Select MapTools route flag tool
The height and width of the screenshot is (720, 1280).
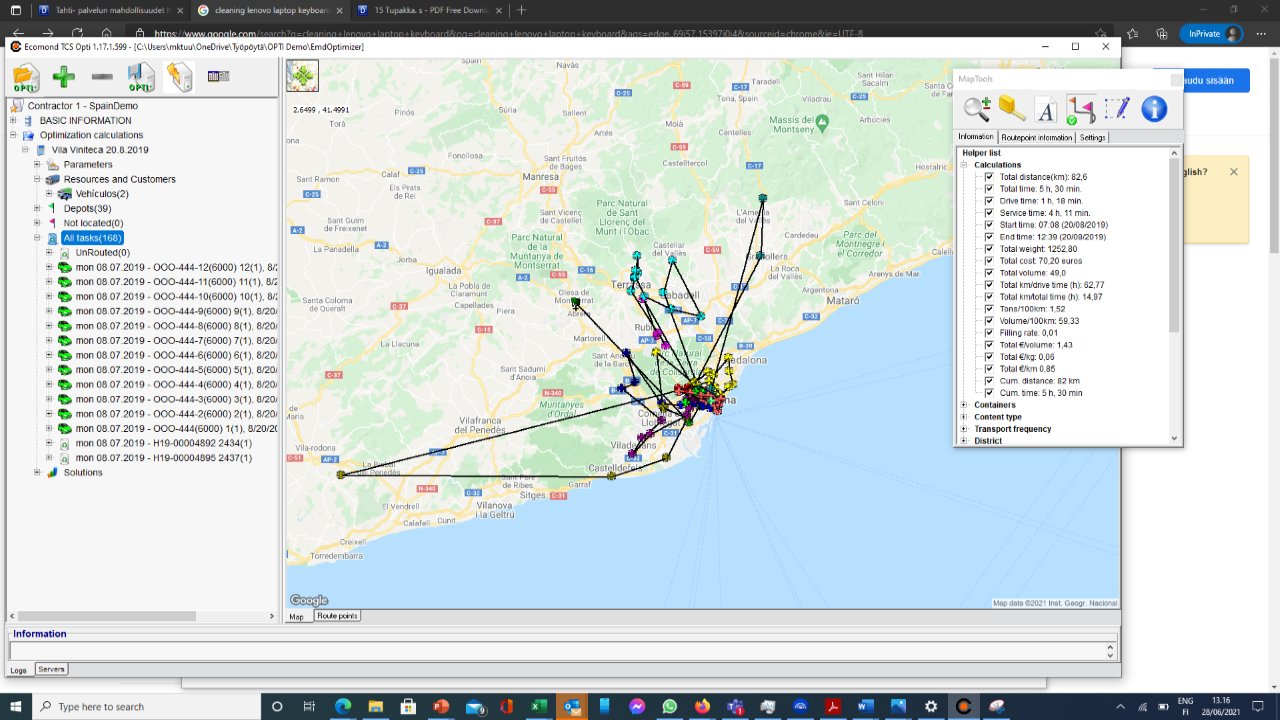[x=1081, y=109]
